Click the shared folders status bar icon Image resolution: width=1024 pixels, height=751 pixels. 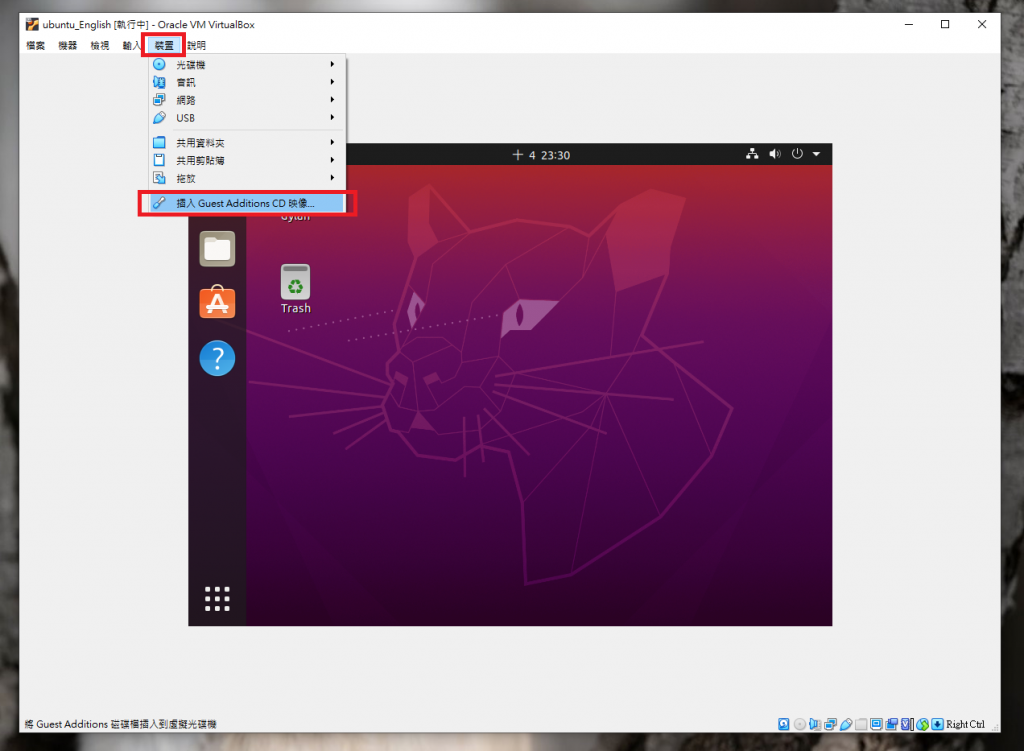tap(861, 724)
